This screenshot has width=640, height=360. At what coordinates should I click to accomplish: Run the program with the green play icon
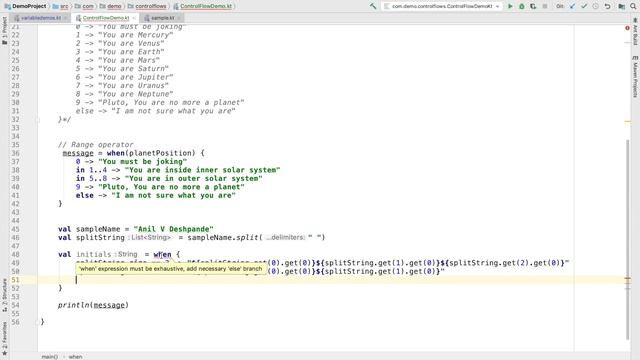(510, 6)
